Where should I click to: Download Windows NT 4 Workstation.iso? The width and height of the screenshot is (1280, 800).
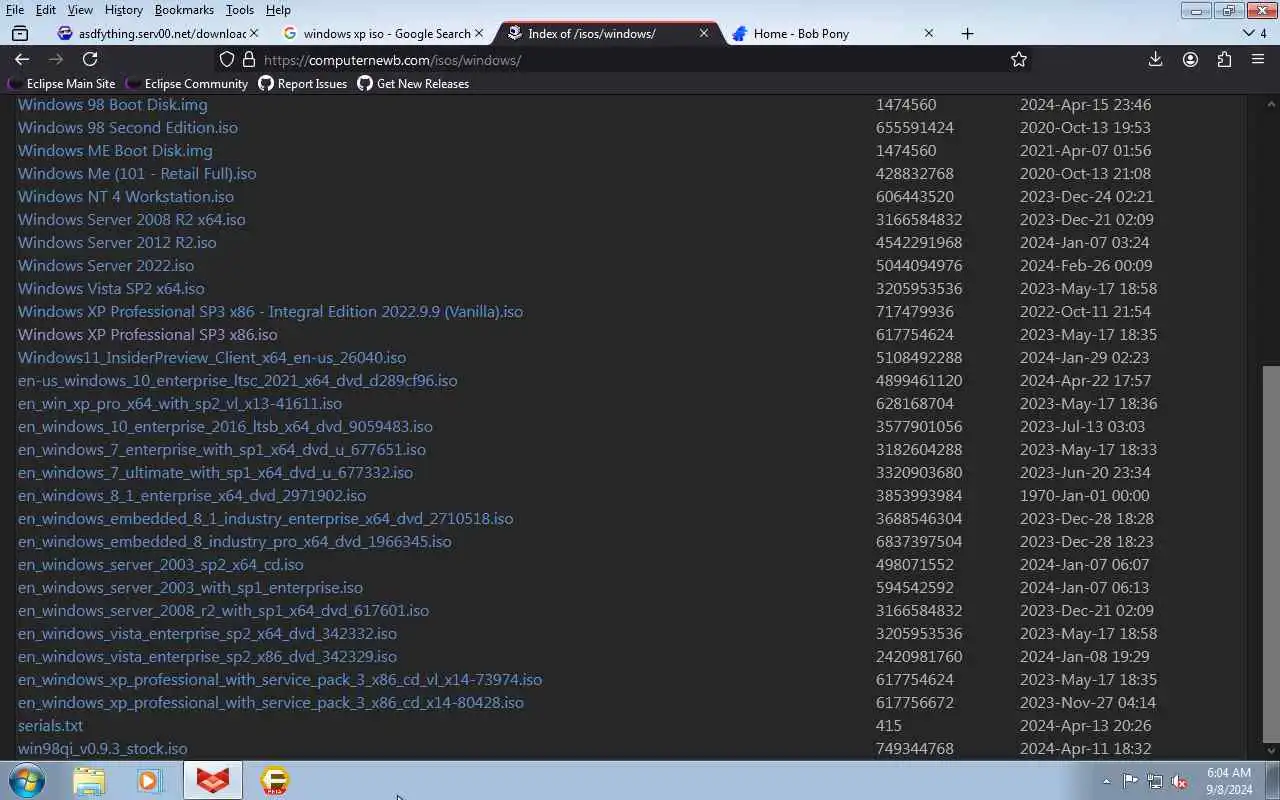tap(126, 196)
